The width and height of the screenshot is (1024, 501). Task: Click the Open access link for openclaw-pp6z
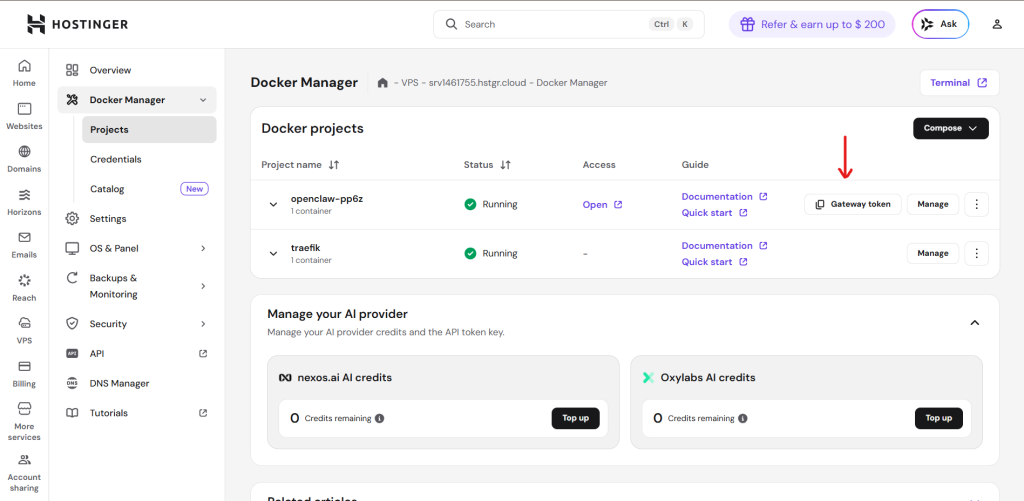click(x=602, y=204)
